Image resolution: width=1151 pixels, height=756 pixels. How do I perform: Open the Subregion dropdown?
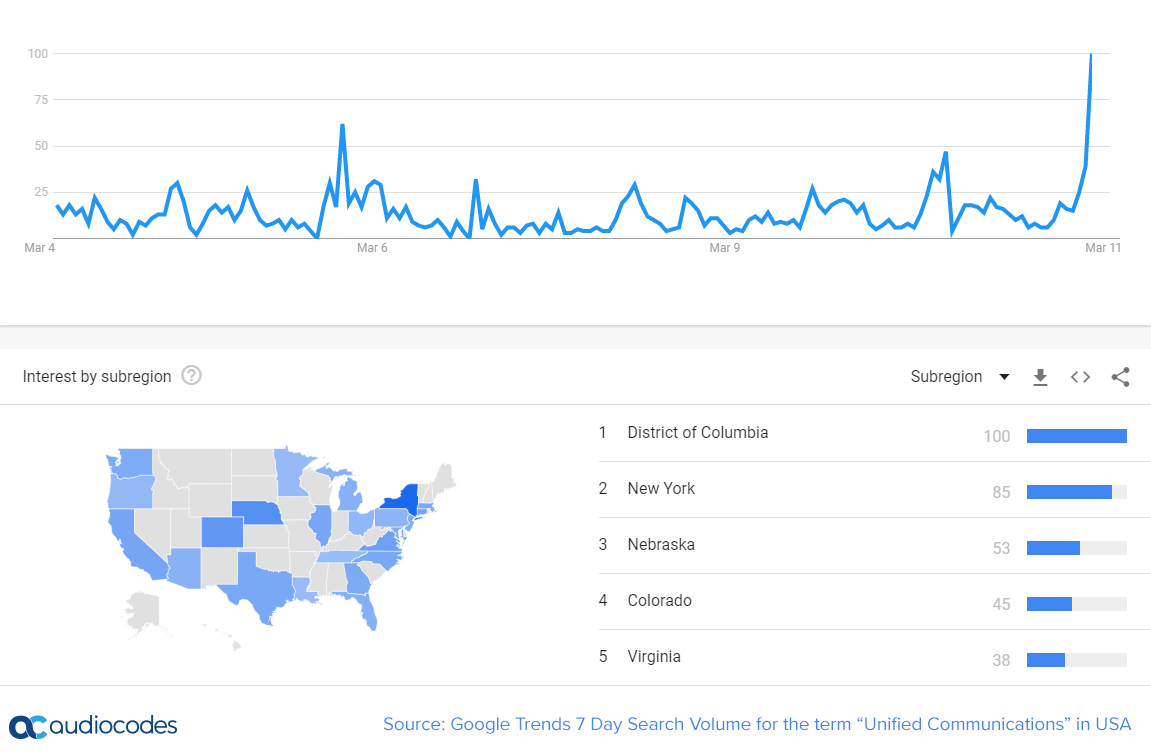(x=960, y=377)
